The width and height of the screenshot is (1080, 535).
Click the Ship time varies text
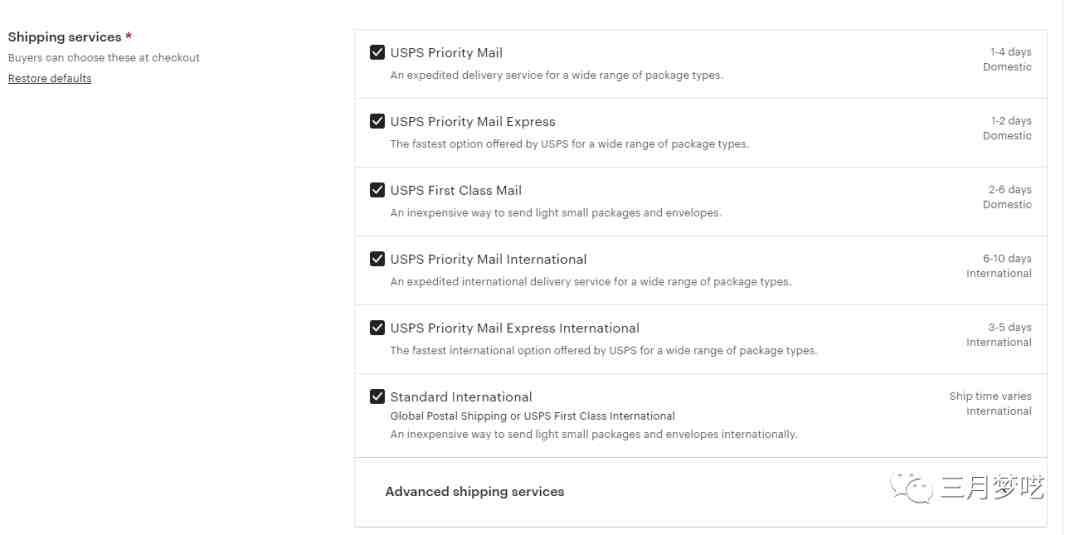990,397
